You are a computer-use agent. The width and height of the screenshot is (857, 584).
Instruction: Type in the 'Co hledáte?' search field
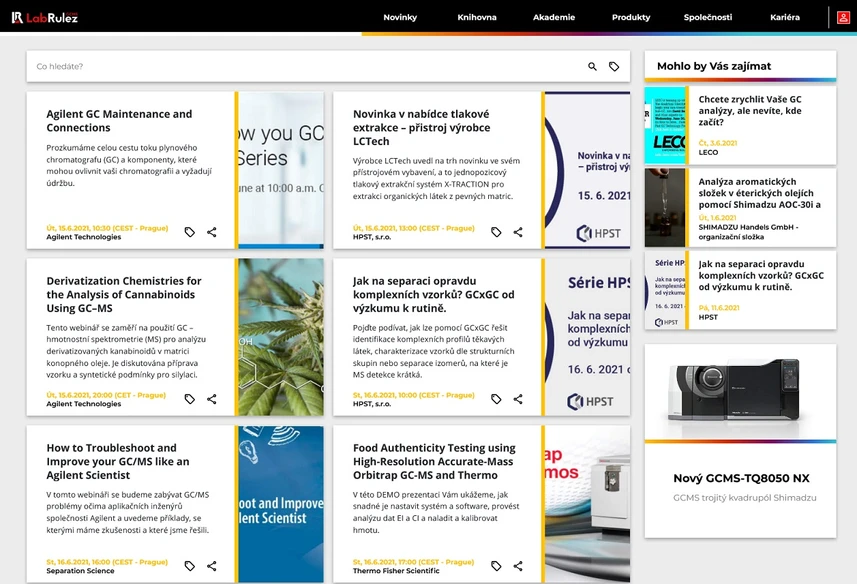300,67
